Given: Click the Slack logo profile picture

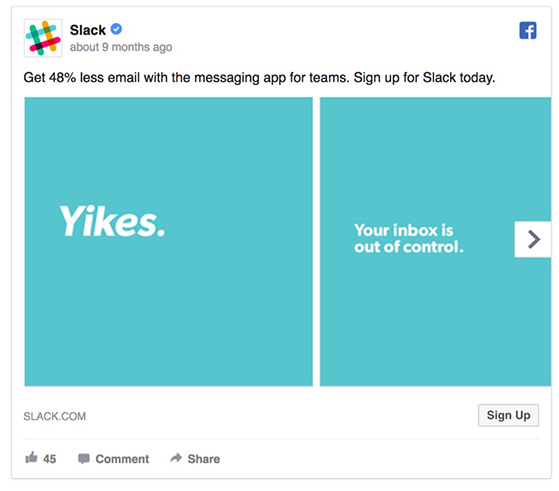Looking at the screenshot, I should point(43,38).
